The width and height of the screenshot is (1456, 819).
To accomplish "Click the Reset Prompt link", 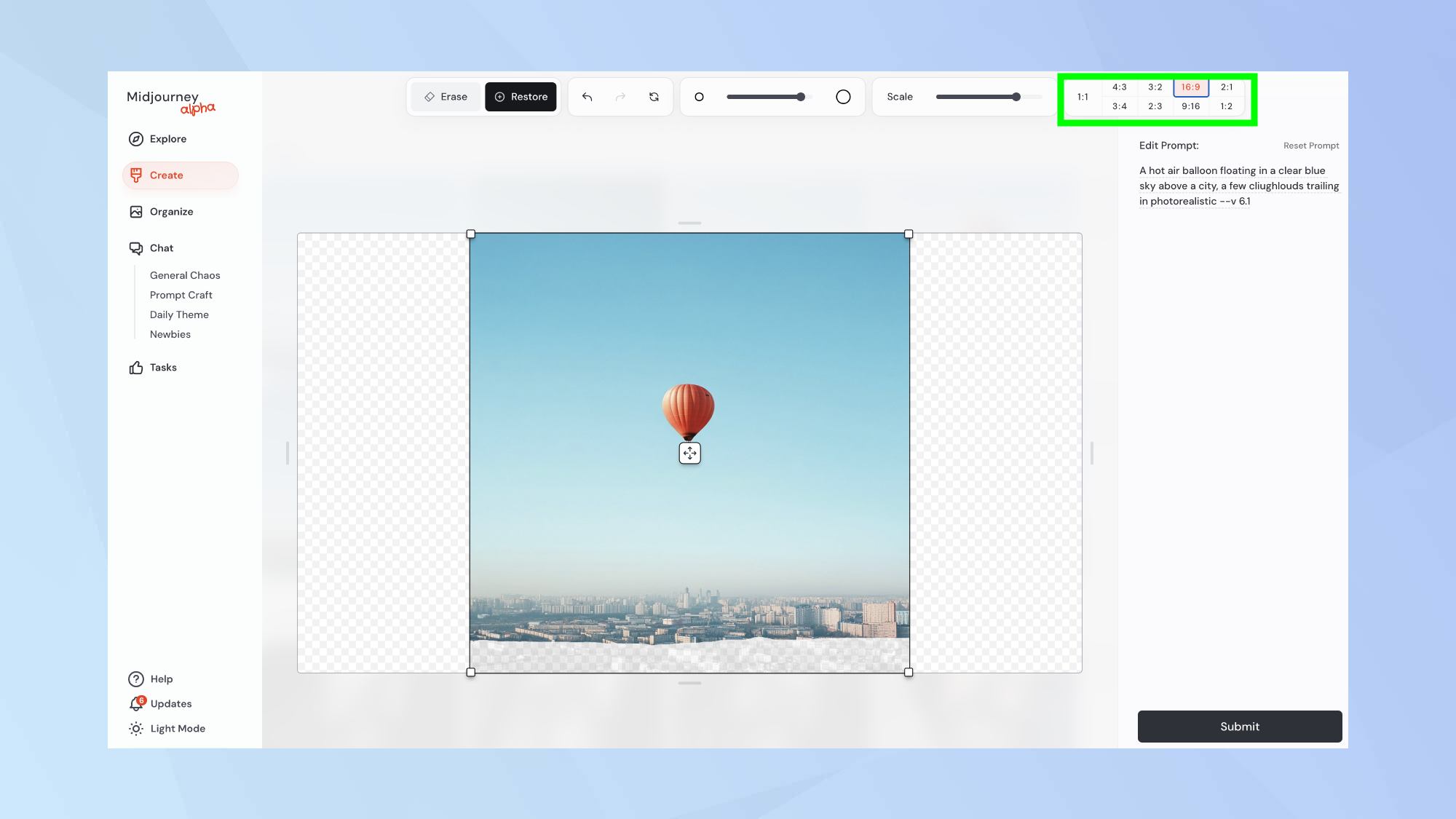I will 1311,145.
